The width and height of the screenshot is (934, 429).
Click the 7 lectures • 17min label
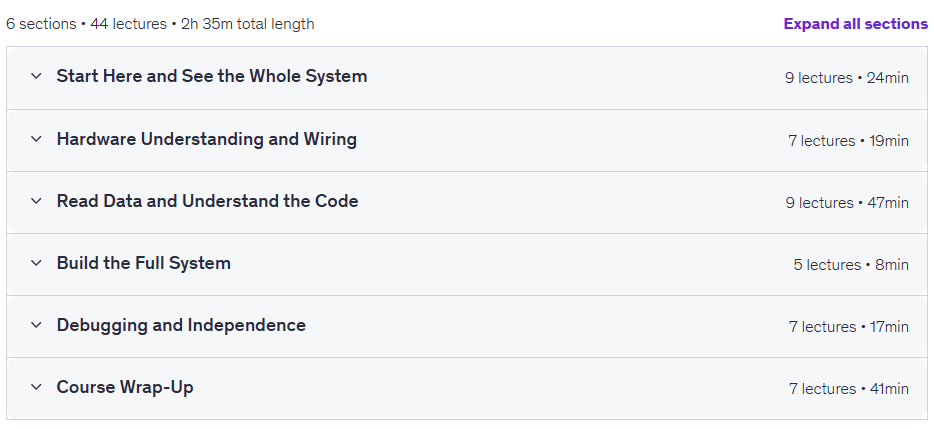coord(849,327)
